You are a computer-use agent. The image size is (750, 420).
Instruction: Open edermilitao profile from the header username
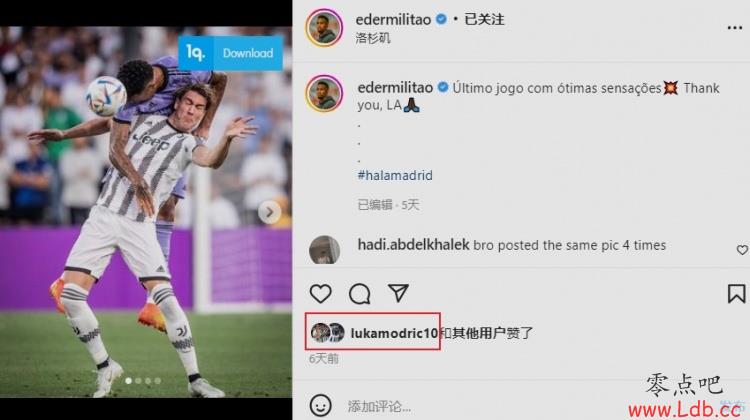(393, 20)
